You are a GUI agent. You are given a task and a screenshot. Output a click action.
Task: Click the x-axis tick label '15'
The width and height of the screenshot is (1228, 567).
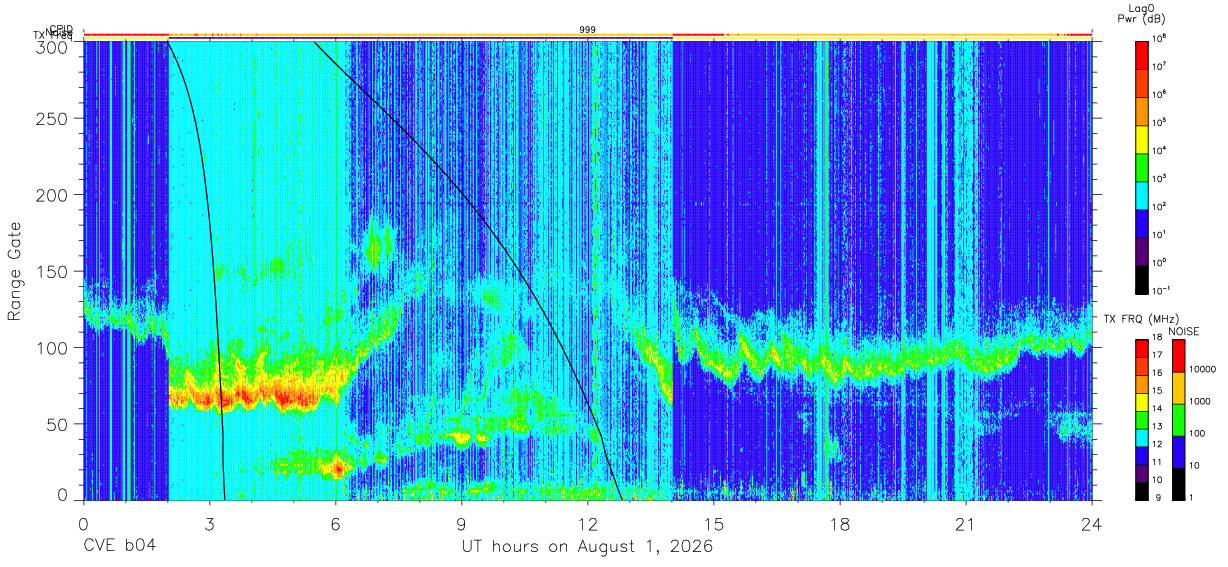coord(714,525)
